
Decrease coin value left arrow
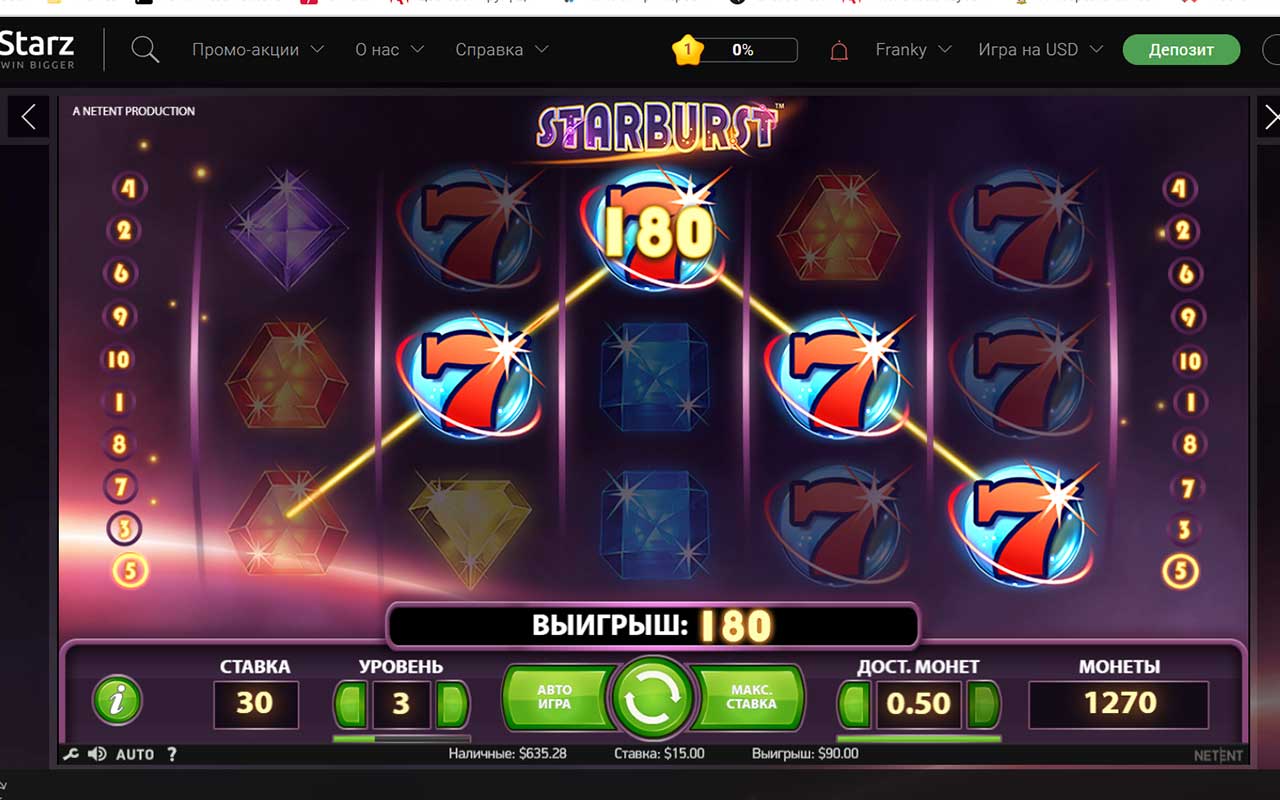coord(852,704)
